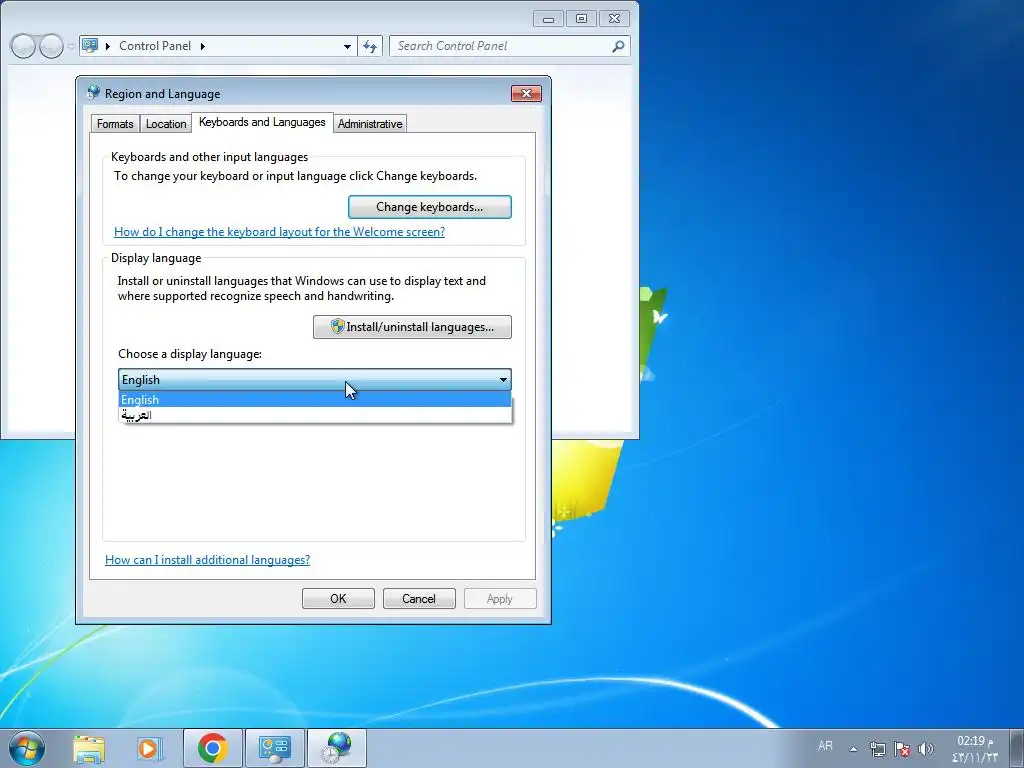Open recent pages dropdown beside nav arrows
This screenshot has width=1024, height=768.
click(71, 46)
